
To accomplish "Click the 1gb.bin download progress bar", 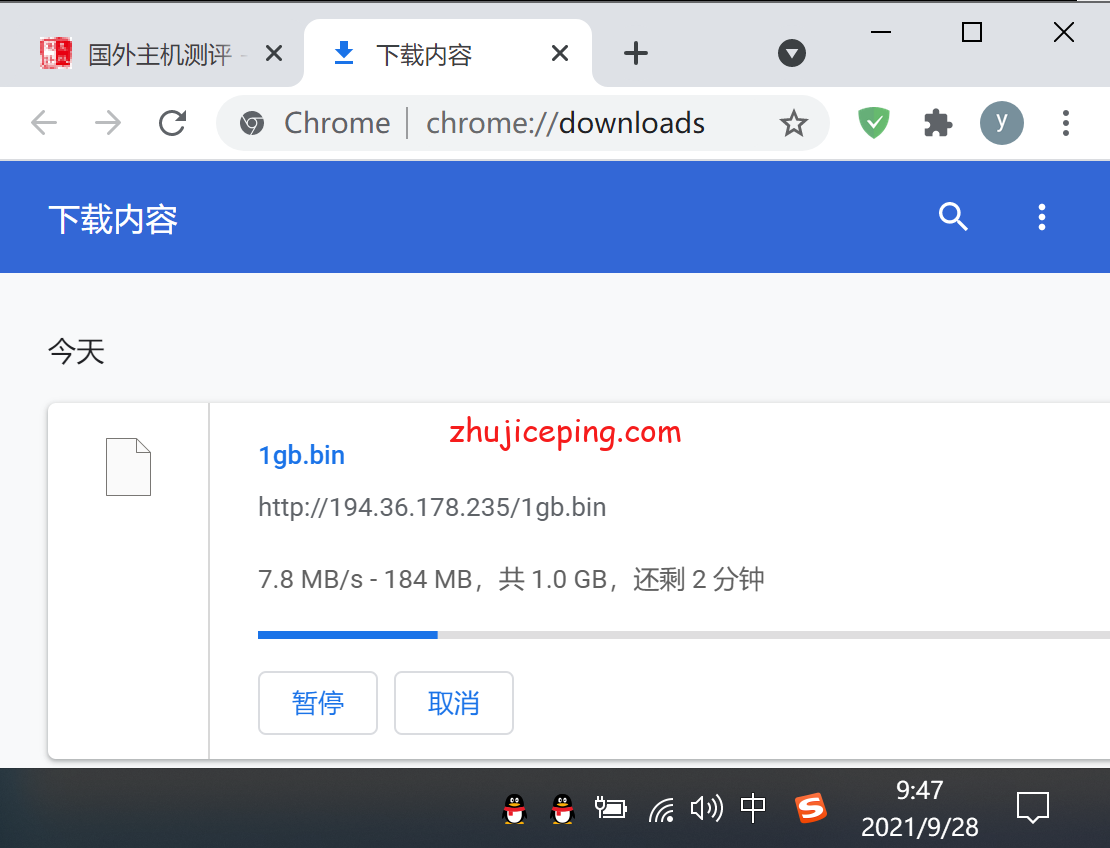I will tap(680, 634).
